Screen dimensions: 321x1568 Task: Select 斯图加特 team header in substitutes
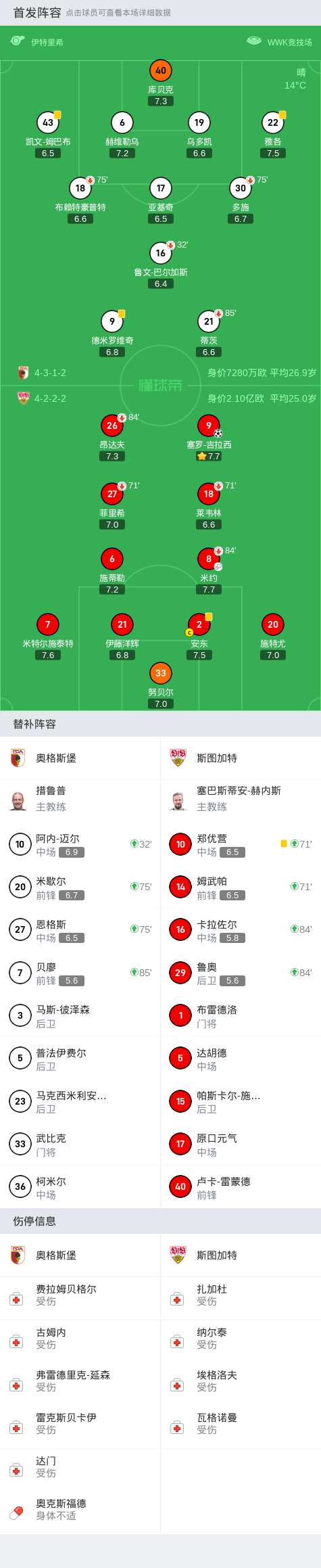(241, 758)
